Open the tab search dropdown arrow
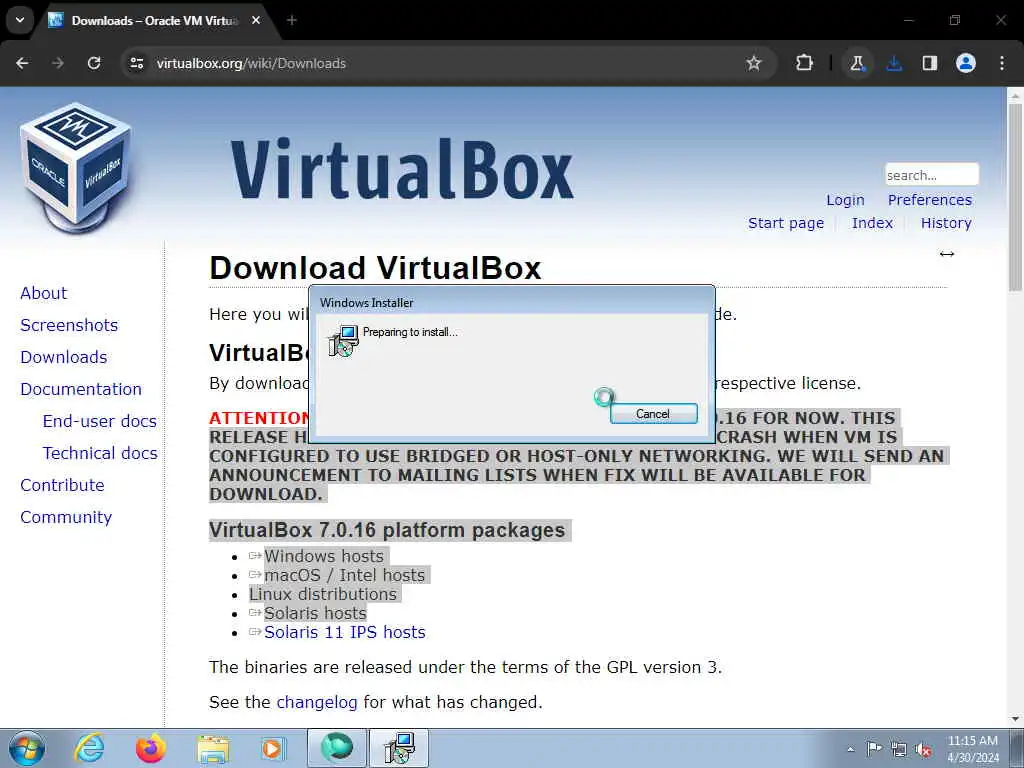The height and width of the screenshot is (768, 1024). click(x=20, y=20)
